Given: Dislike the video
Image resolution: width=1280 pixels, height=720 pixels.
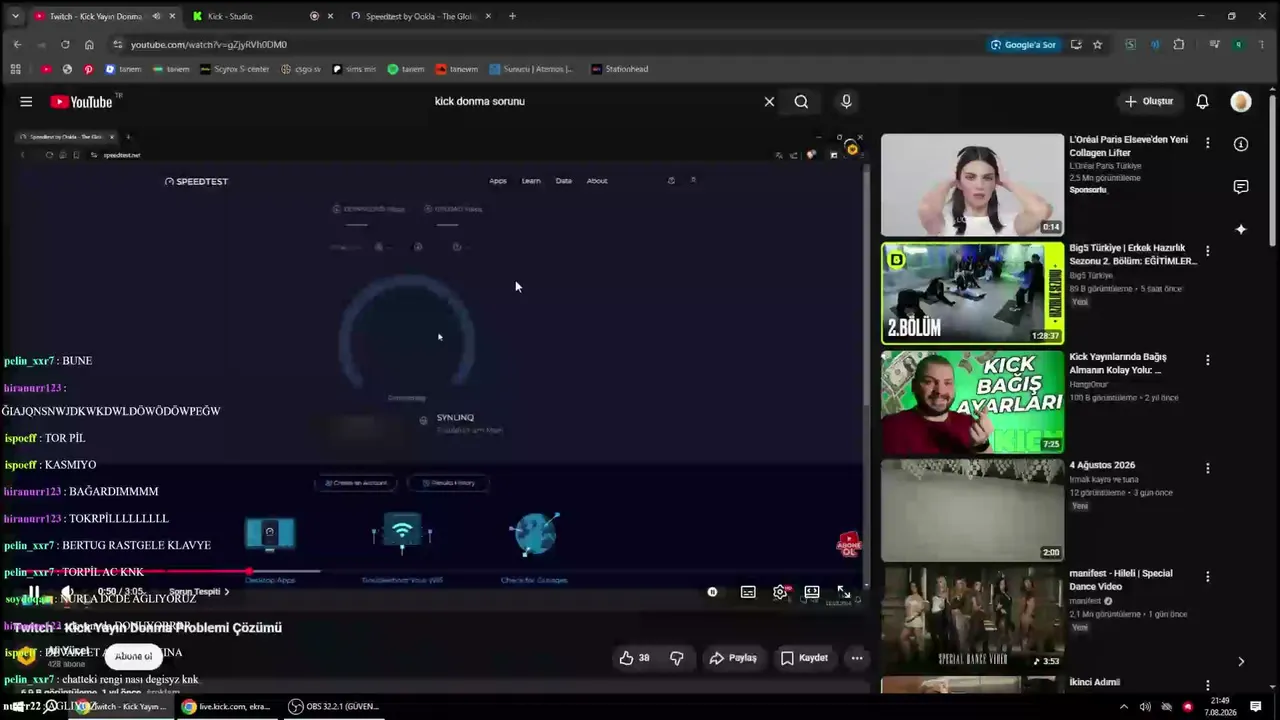Looking at the screenshot, I should click(x=677, y=658).
